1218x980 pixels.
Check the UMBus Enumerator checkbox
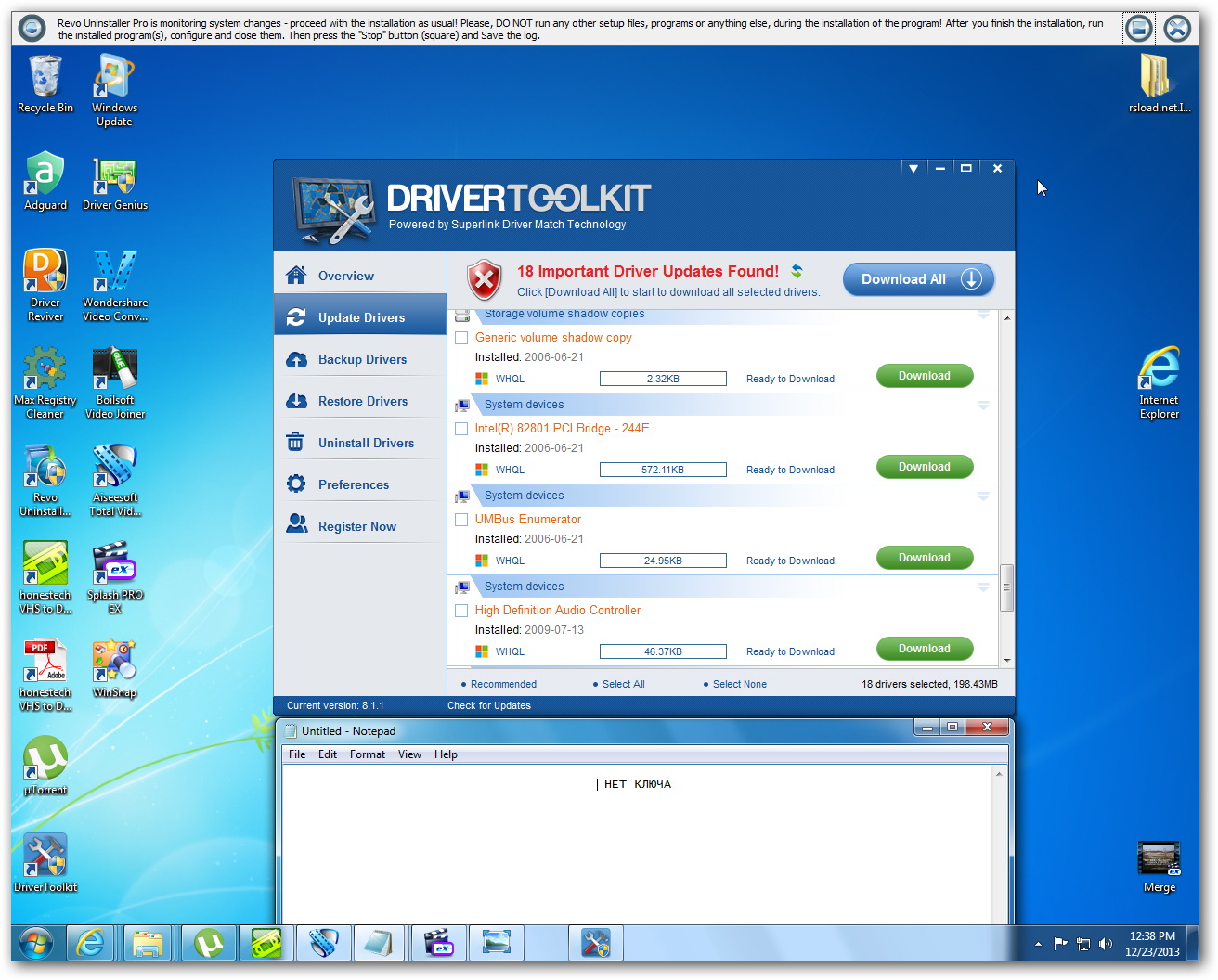461,520
